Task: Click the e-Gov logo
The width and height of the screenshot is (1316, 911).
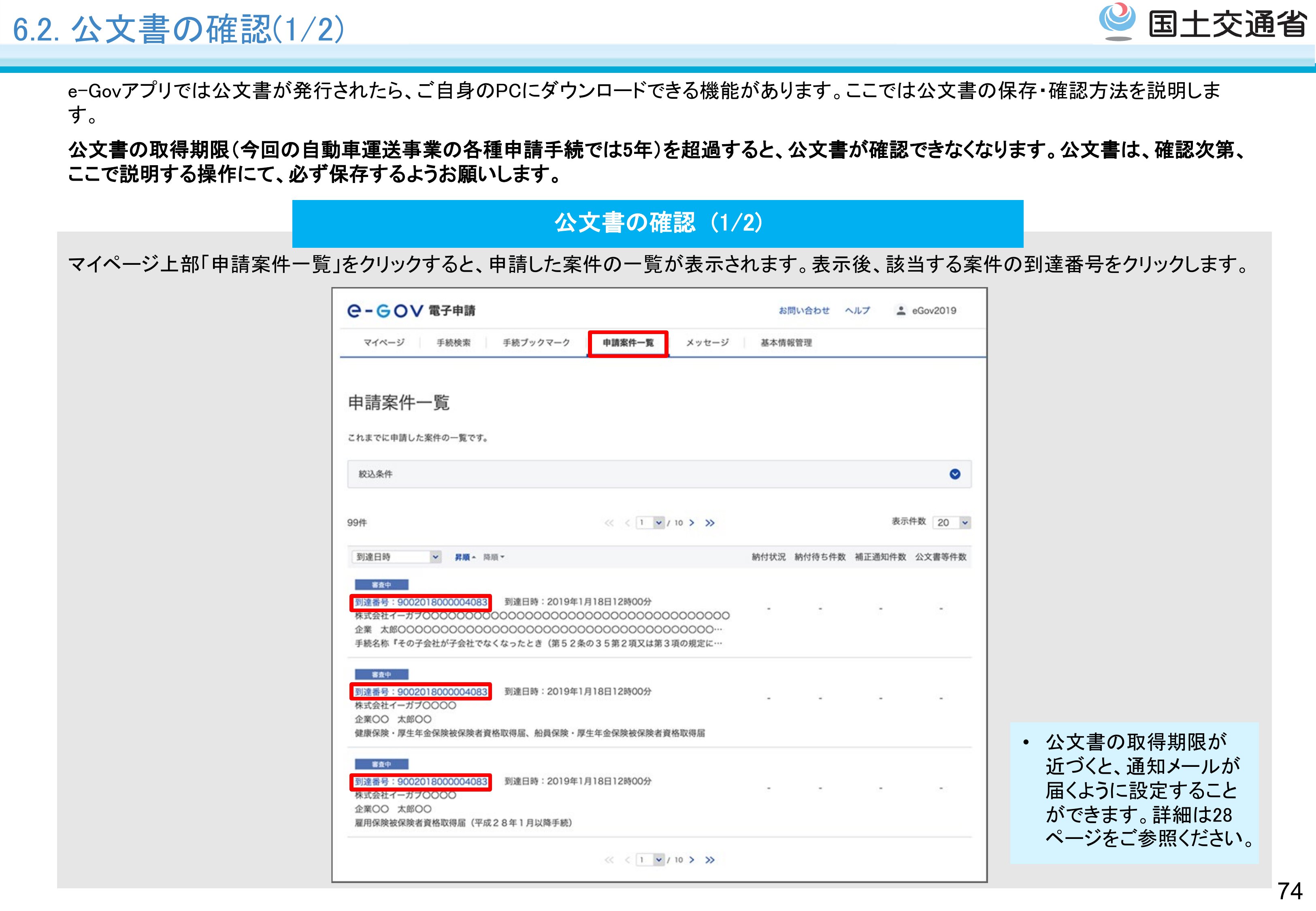Action: pos(385,311)
